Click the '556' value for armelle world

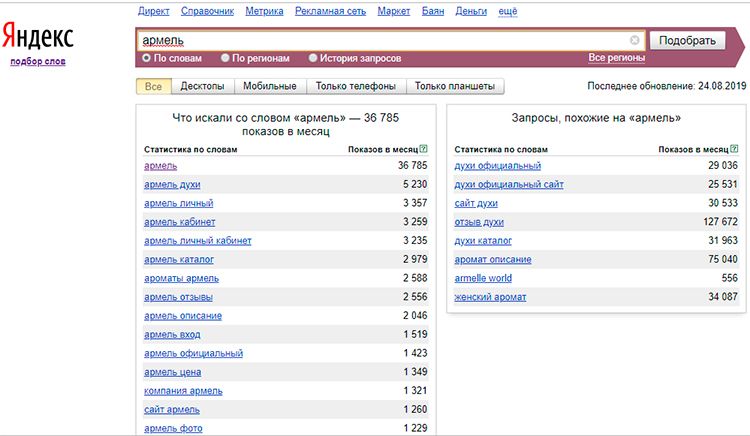coord(730,278)
